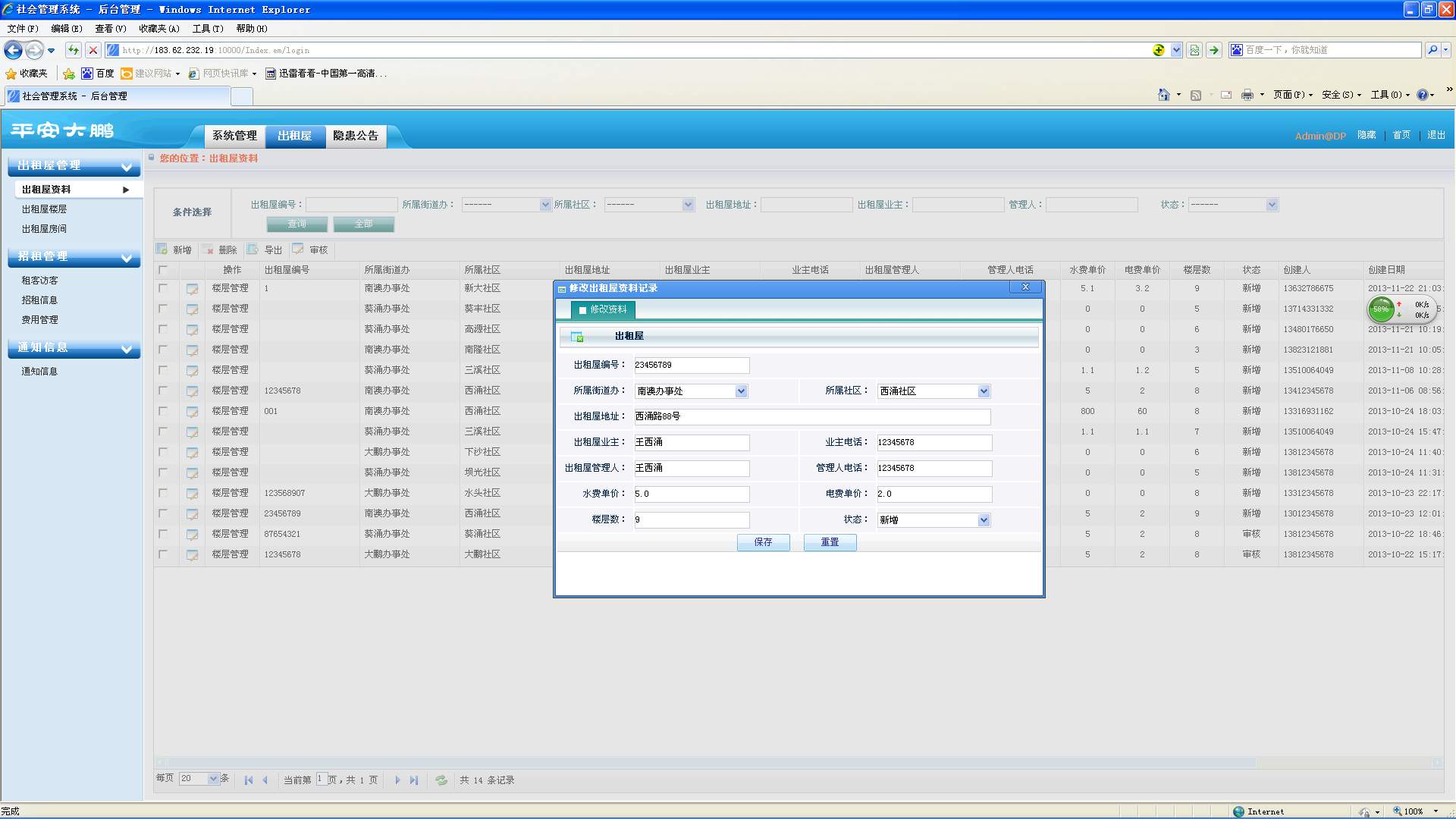
Task: Go to next page arrow icon
Action: click(397, 780)
